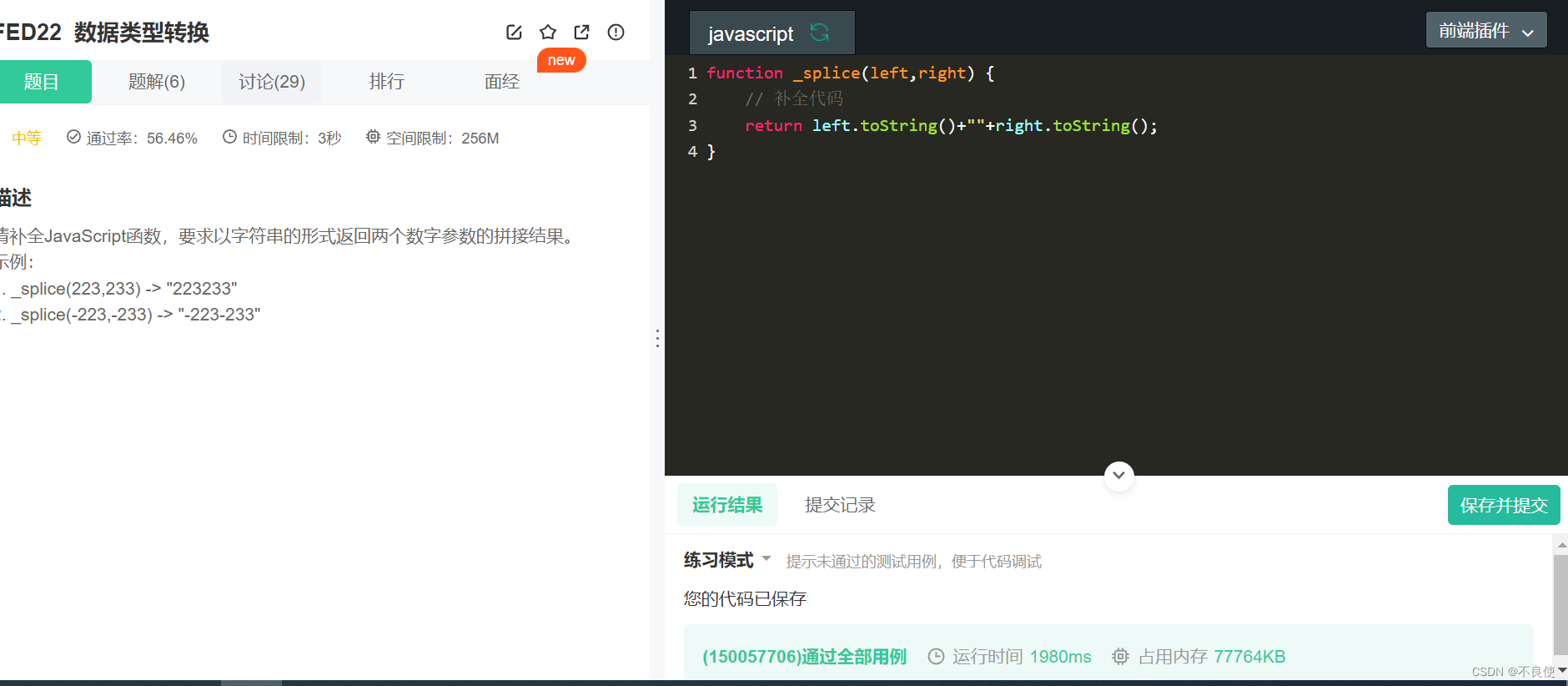Click the run time clock icon
Image resolution: width=1568 pixels, height=686 pixels.
click(x=936, y=657)
